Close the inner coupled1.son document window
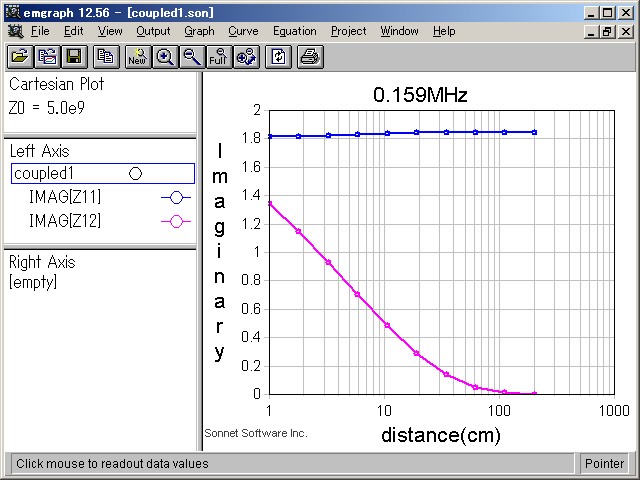 [626, 31]
